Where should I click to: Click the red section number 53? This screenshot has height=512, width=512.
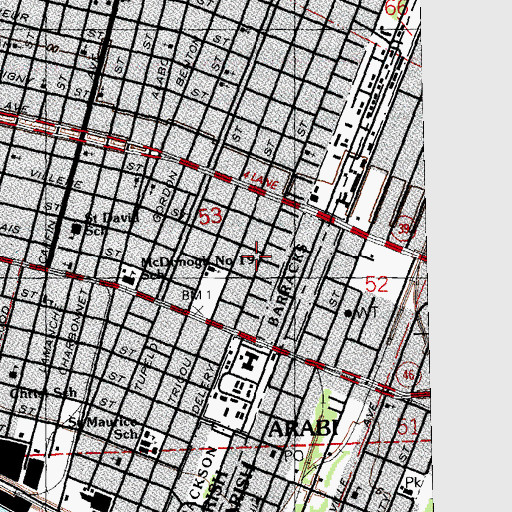pyautogui.click(x=210, y=216)
